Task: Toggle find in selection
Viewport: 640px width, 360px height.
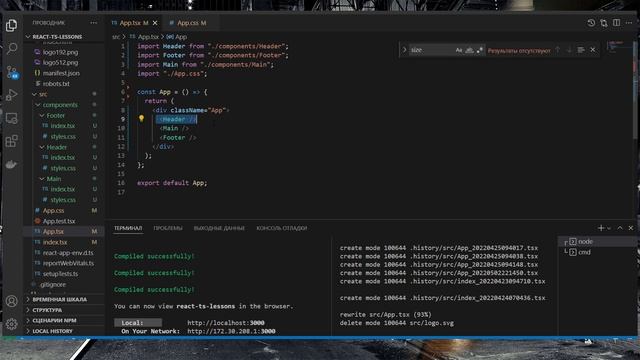Action: 581,50
